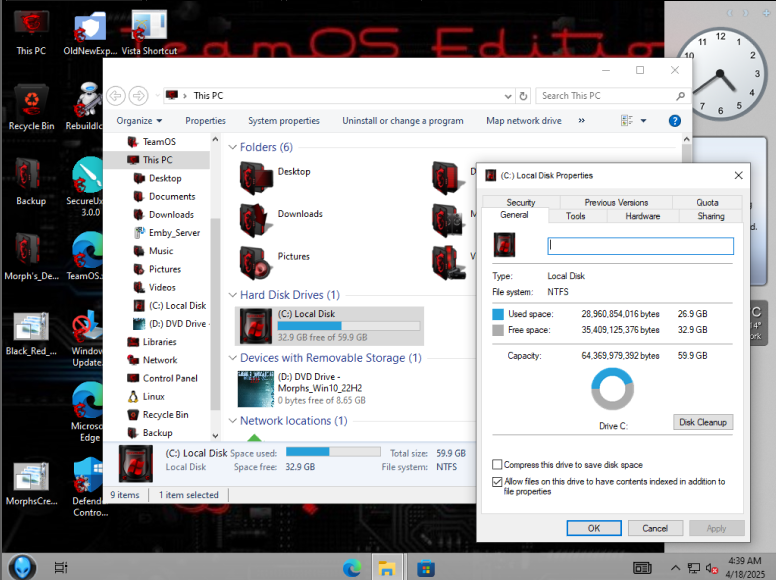Collapse the Folders (6) group
Viewport: 776px width, 580px height.
[x=232, y=147]
